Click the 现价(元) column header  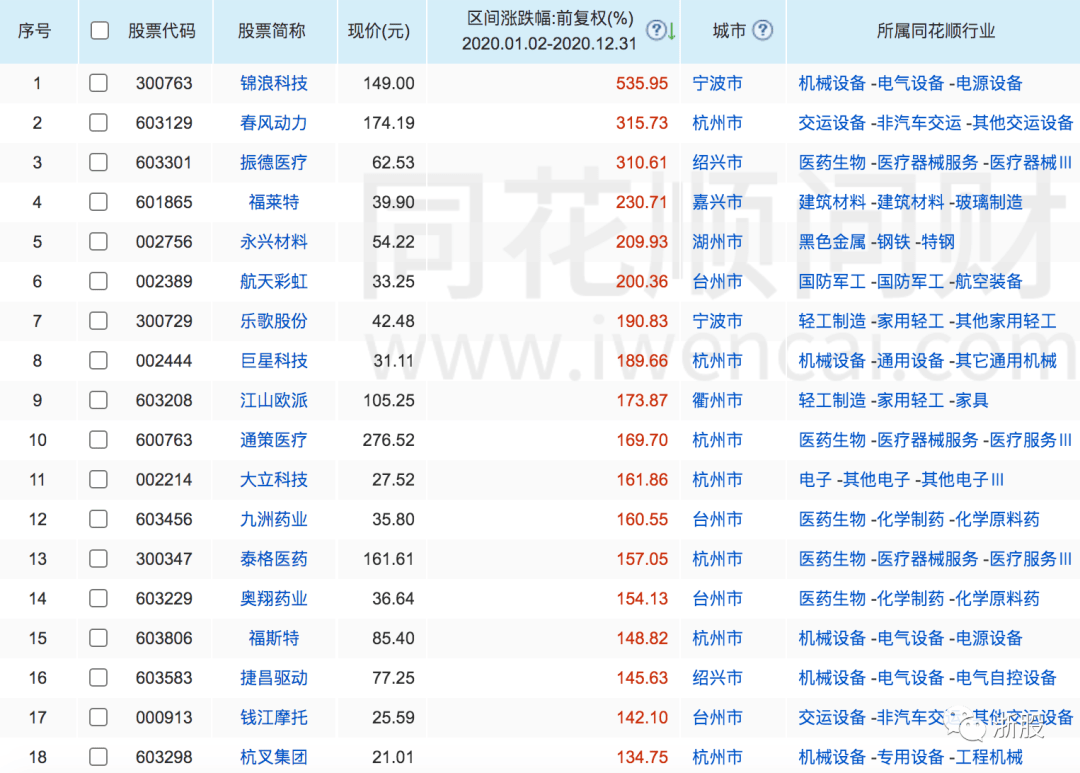coord(378,31)
